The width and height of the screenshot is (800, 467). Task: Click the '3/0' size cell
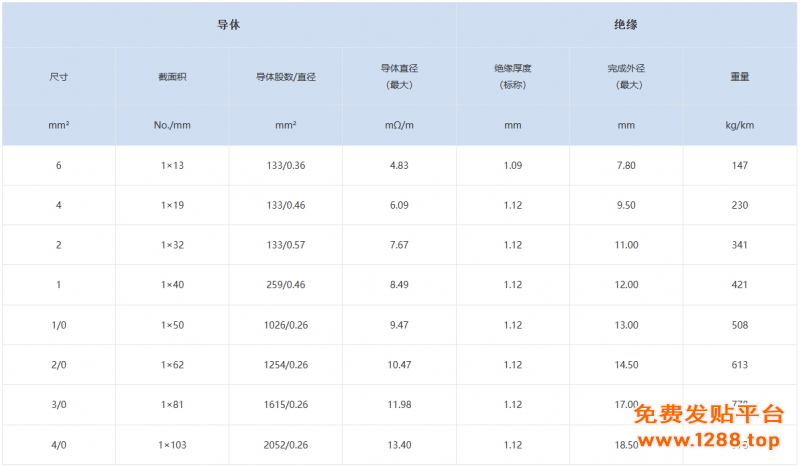[x=59, y=405]
